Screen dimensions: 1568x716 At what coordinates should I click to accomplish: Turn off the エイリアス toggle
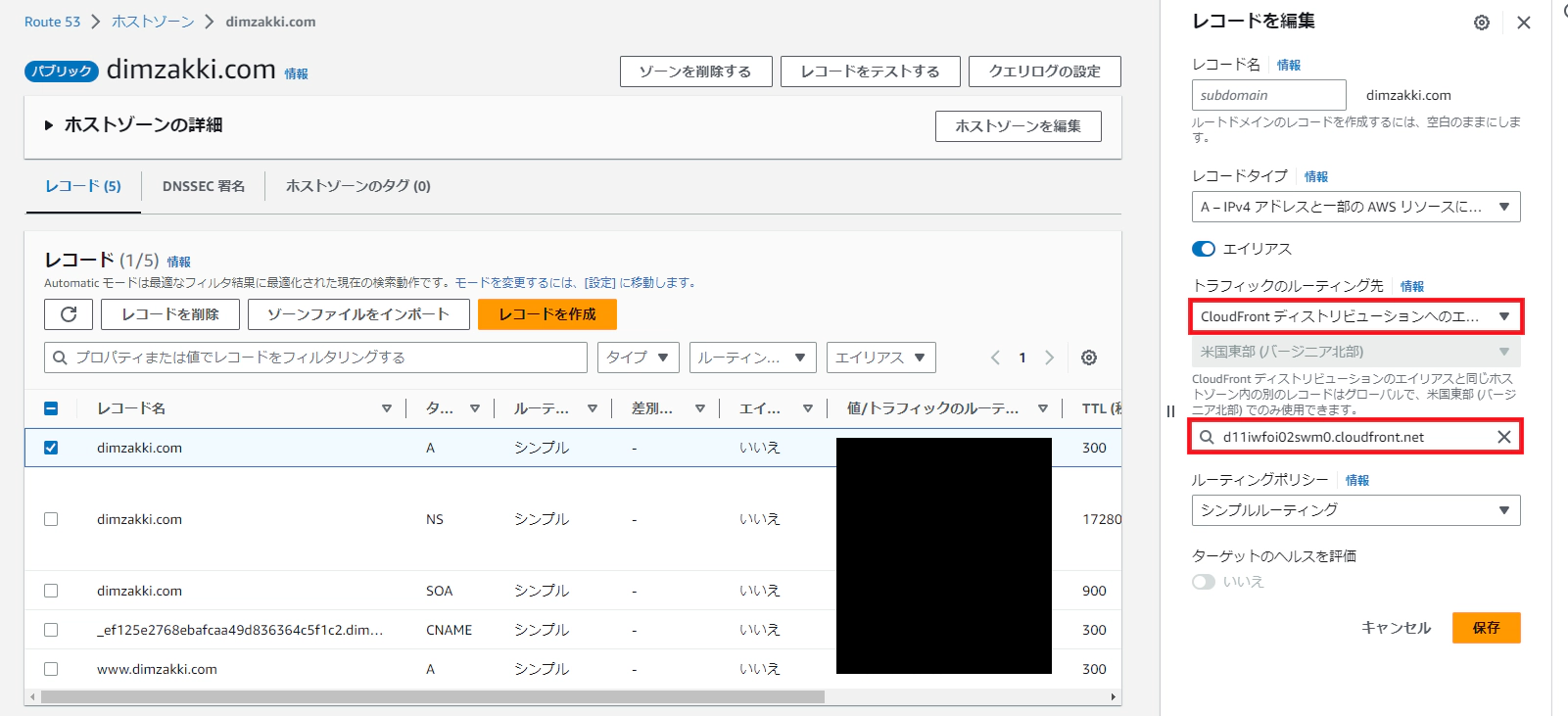point(1204,249)
